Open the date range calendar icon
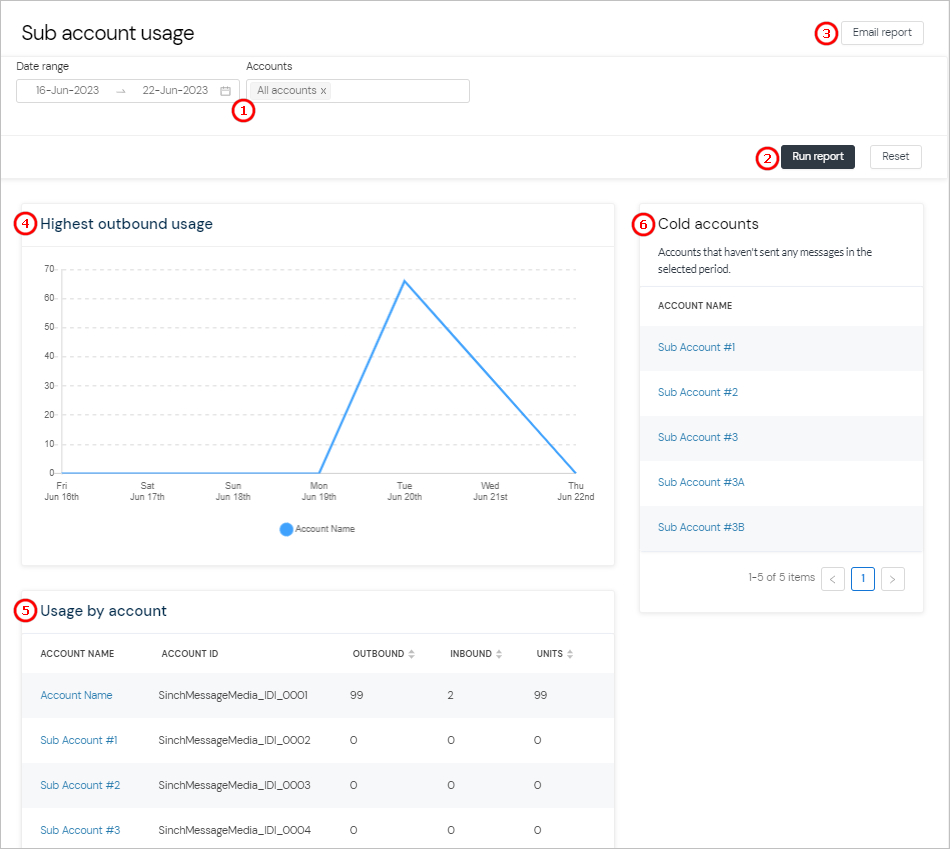Image resolution: width=950 pixels, height=849 pixels. 225,91
